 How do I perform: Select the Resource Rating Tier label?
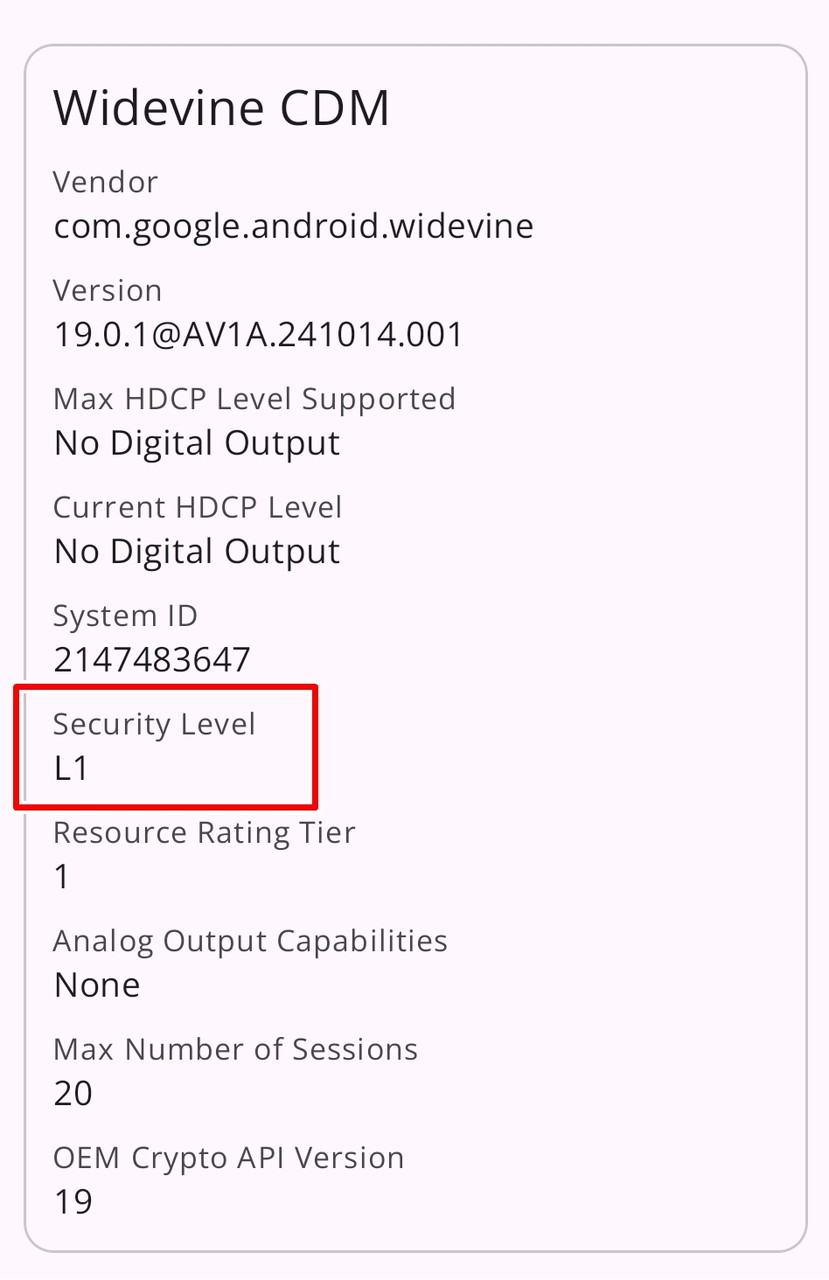[204, 832]
